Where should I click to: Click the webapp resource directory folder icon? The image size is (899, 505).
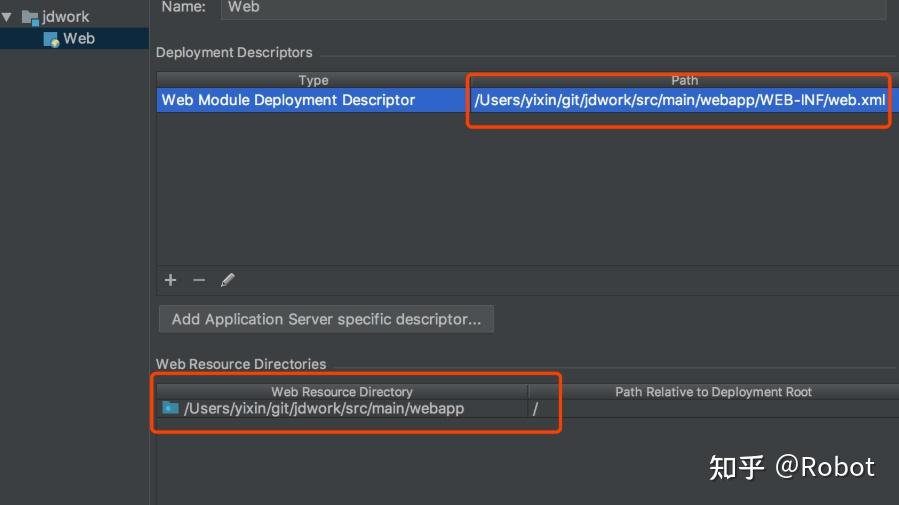click(170, 408)
